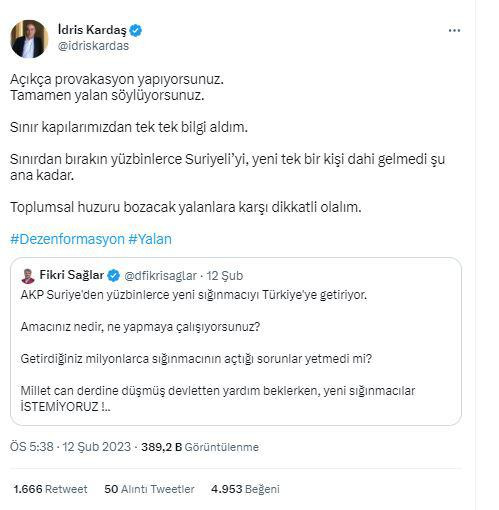Click Fikri Sağlar's small avatar in quoted tweet

click(x=28, y=276)
